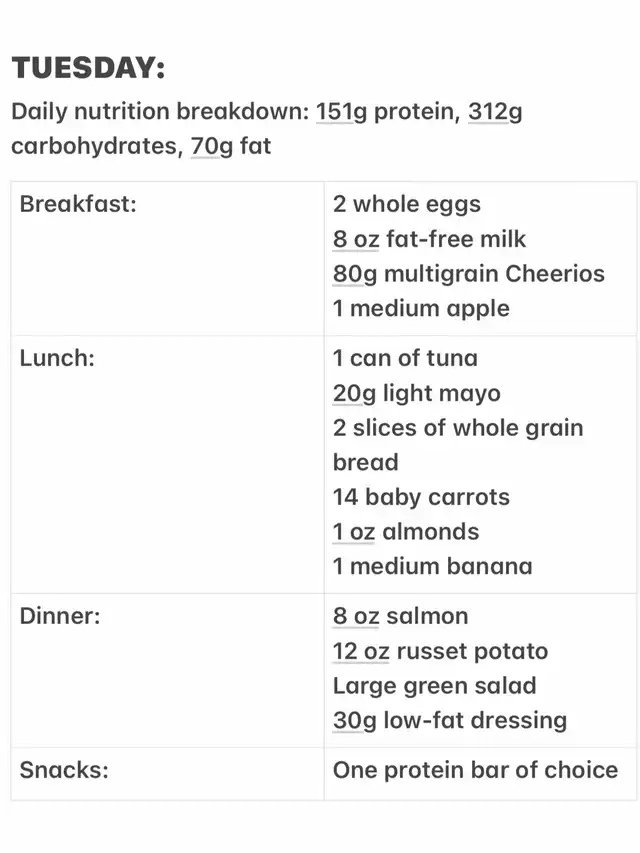Click the '1 can of tuna' line

click(x=405, y=358)
